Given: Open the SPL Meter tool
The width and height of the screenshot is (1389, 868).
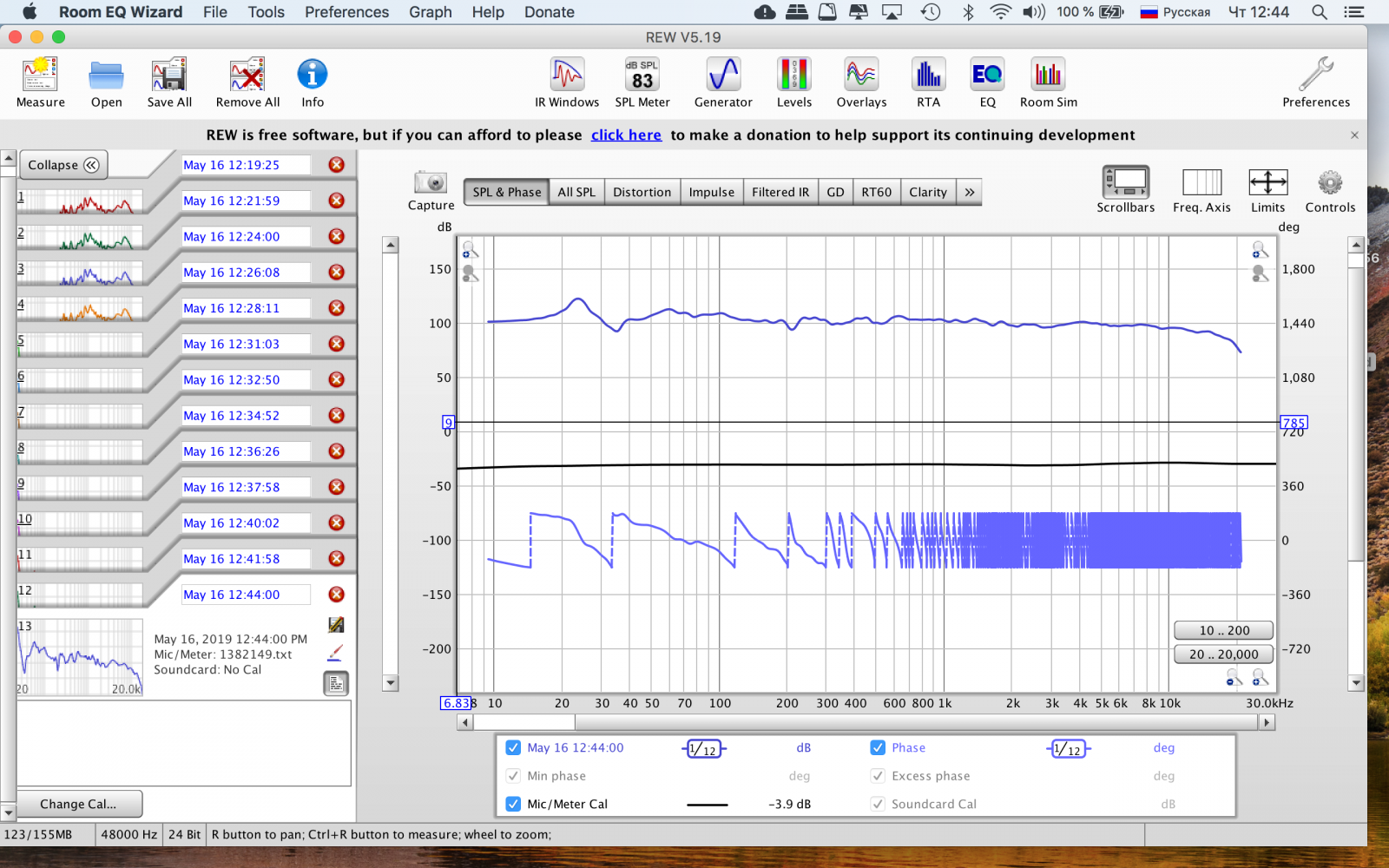Looking at the screenshot, I should click(x=642, y=75).
